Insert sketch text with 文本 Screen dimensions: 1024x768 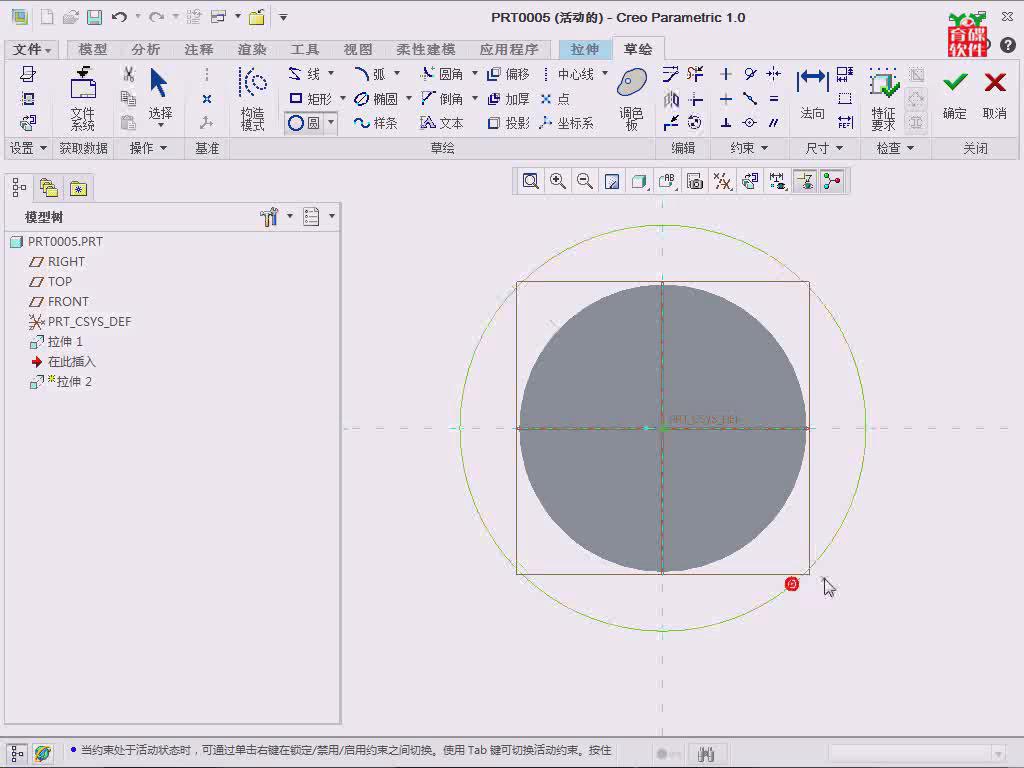[x=442, y=123]
